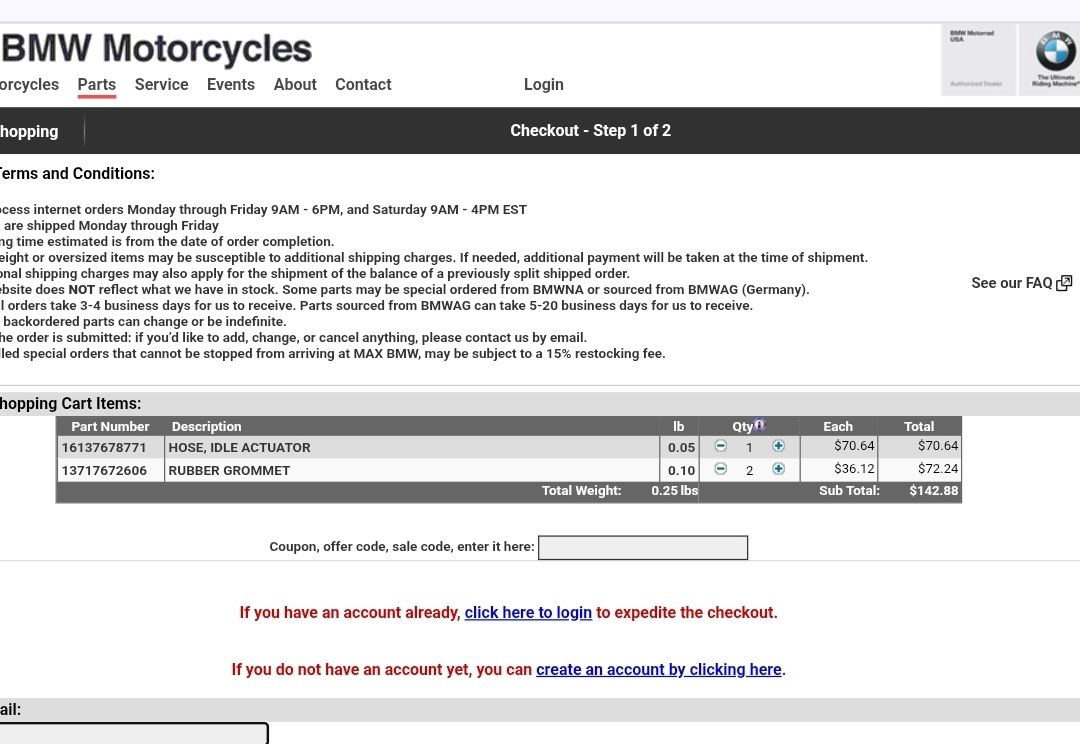Open the FAQ external link icon
1080x744 pixels.
point(1064,283)
